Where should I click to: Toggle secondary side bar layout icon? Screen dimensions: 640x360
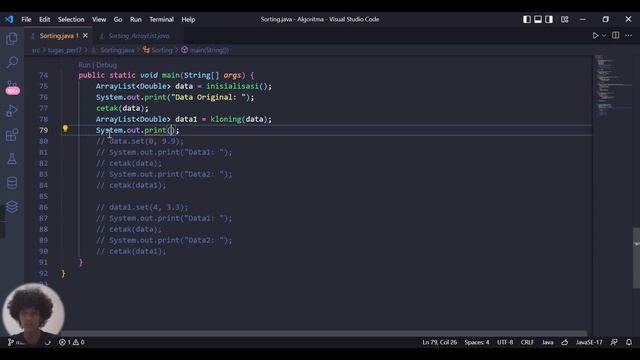(x=549, y=19)
